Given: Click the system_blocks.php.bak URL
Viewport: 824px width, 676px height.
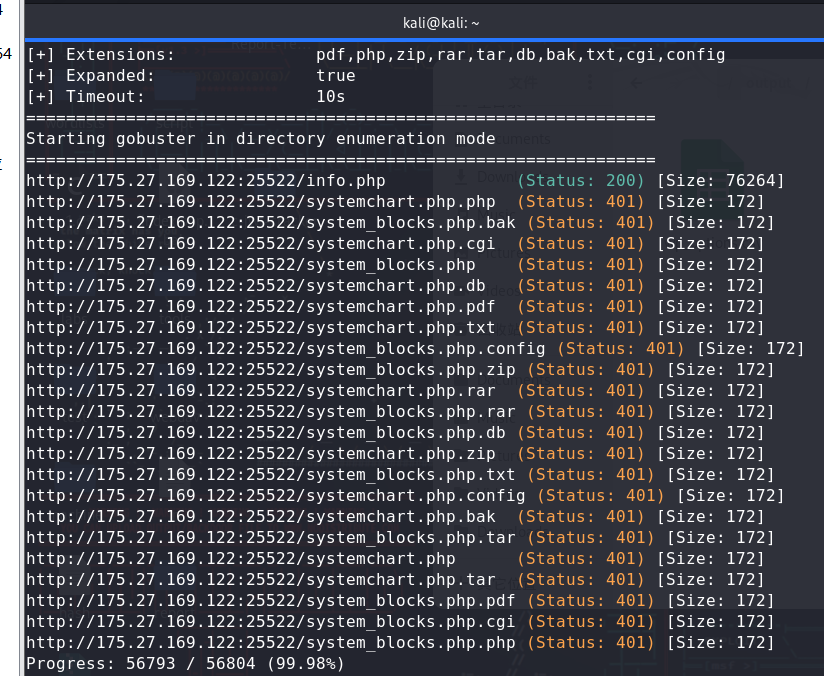Looking at the screenshot, I should click(270, 222).
